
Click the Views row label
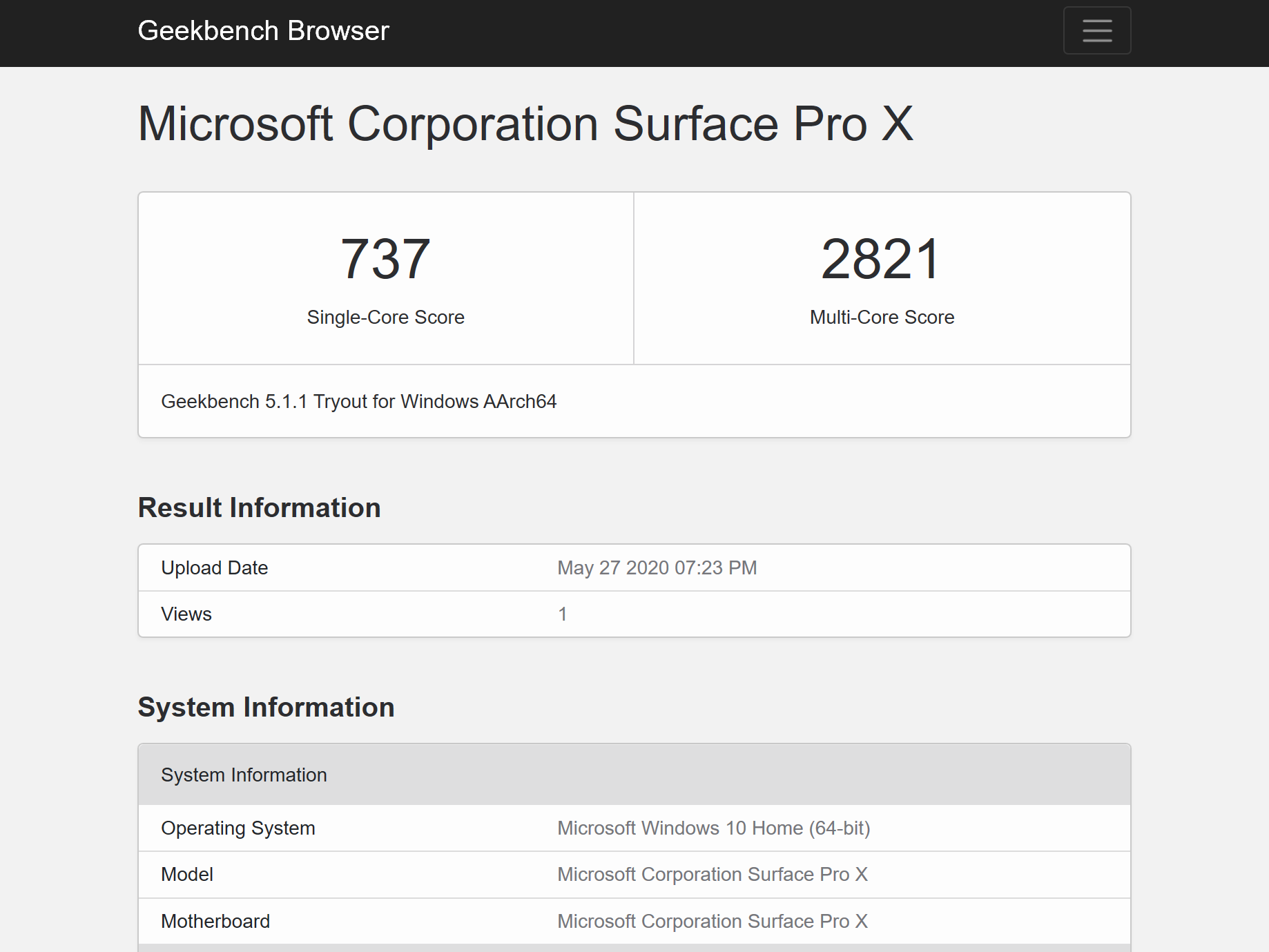click(x=186, y=614)
